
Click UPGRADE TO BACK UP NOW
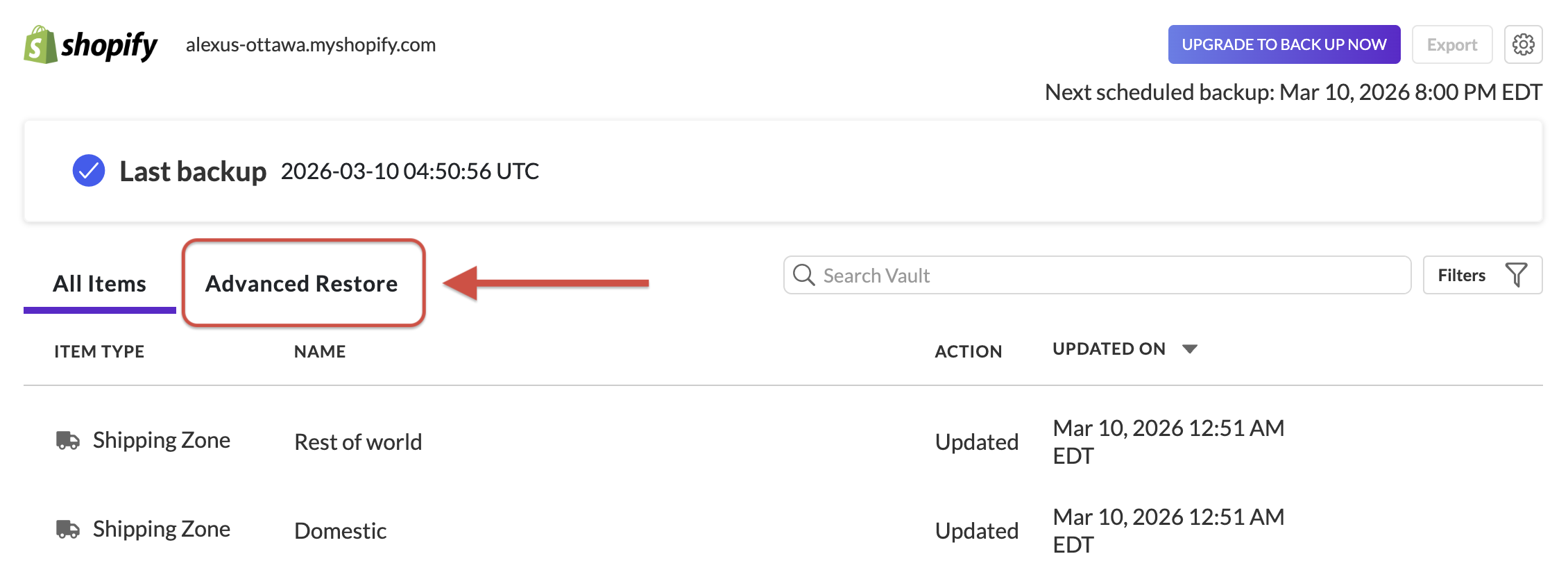(1284, 44)
